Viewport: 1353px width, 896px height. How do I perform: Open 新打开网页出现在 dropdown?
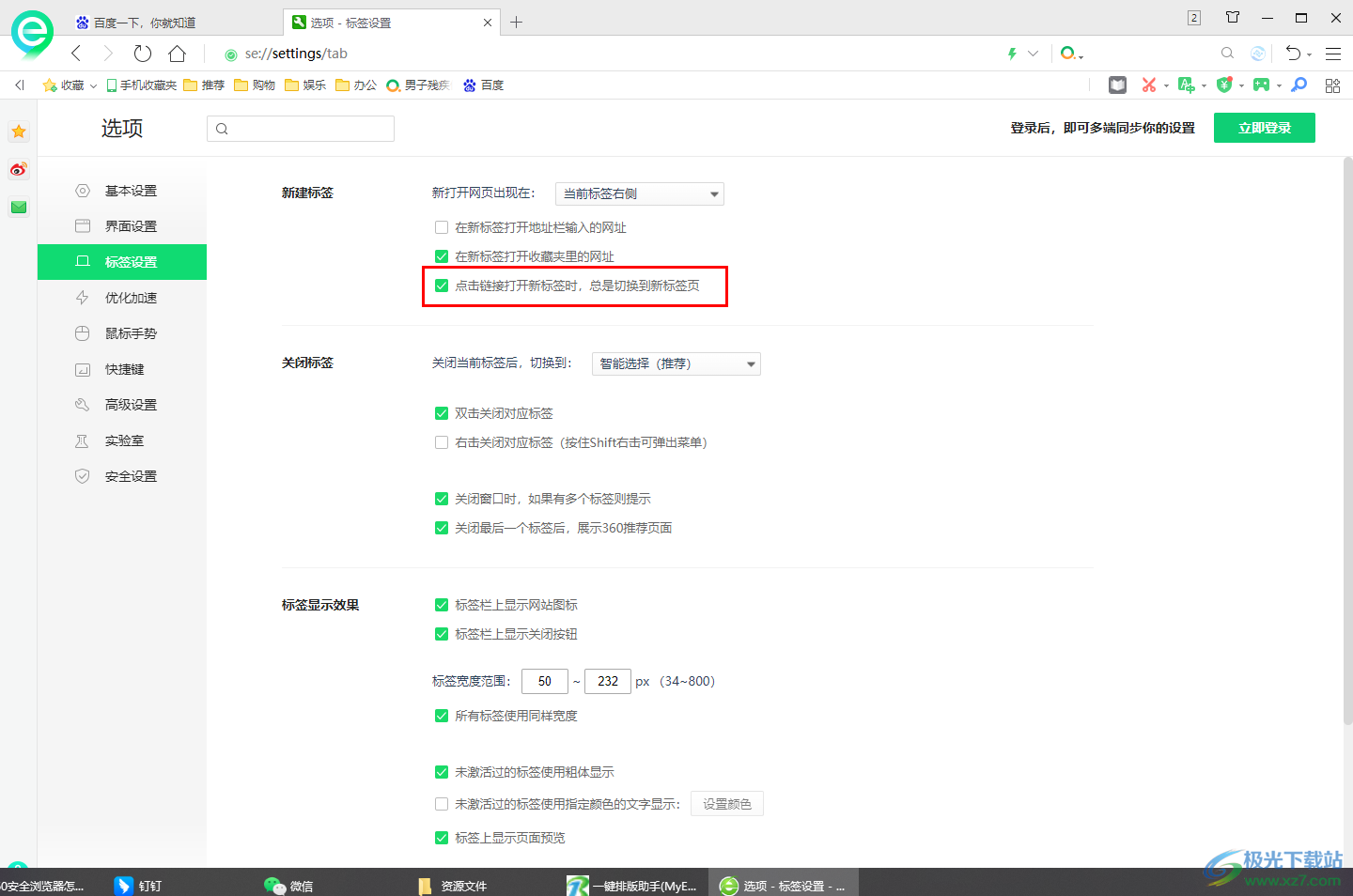[640, 193]
